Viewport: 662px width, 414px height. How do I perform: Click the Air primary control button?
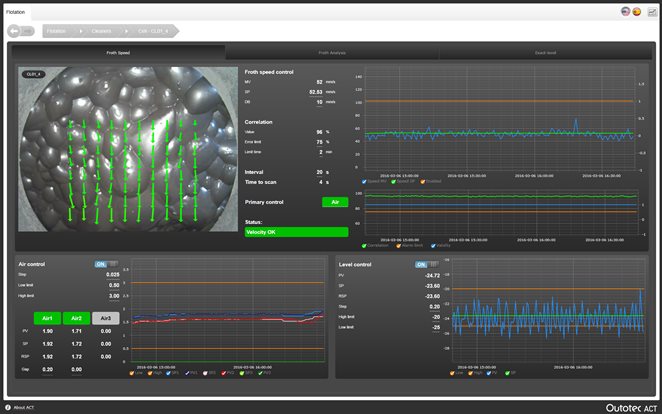335,202
